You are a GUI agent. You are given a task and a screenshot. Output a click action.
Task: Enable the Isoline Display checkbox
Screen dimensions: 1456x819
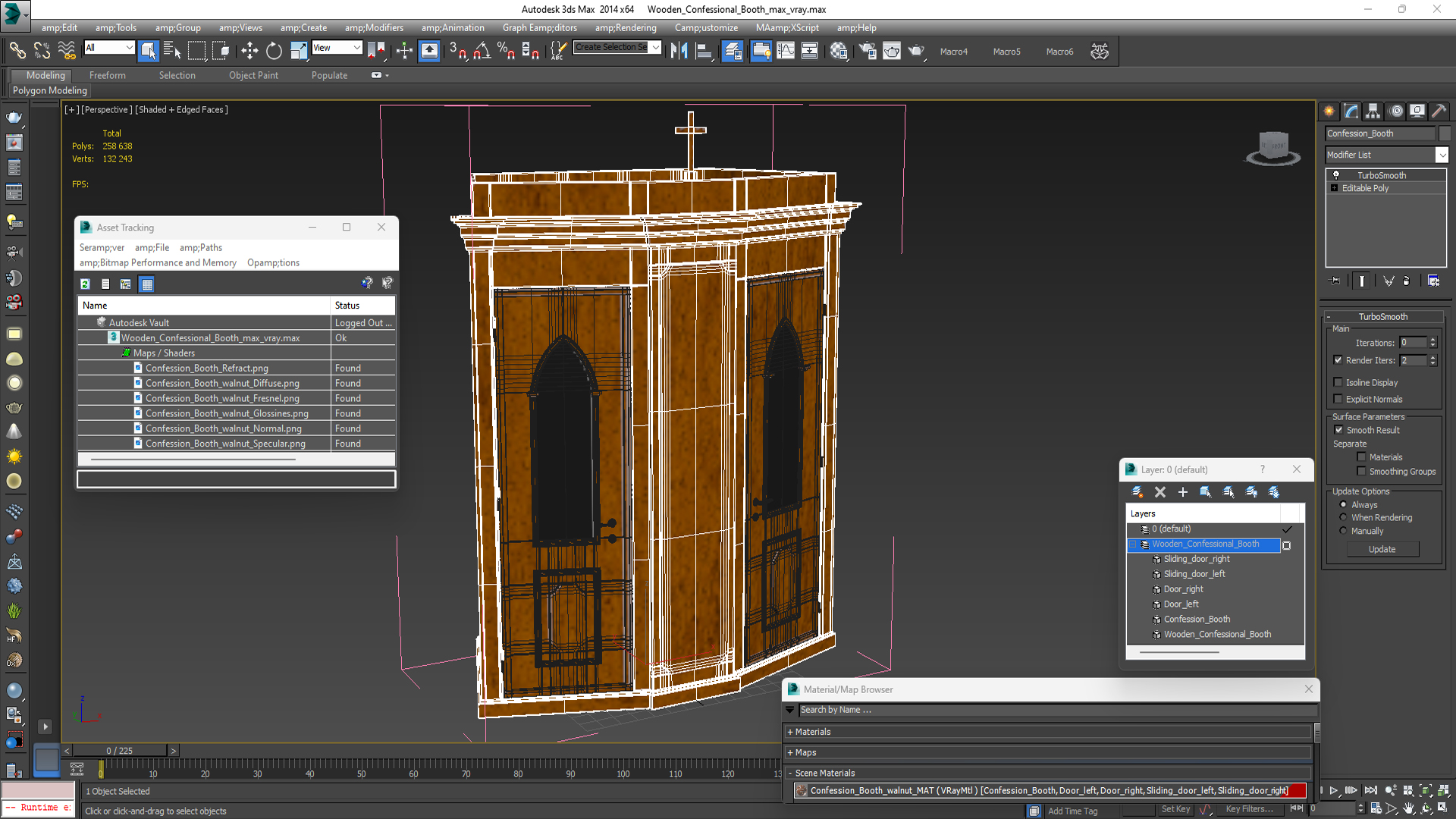coord(1338,382)
